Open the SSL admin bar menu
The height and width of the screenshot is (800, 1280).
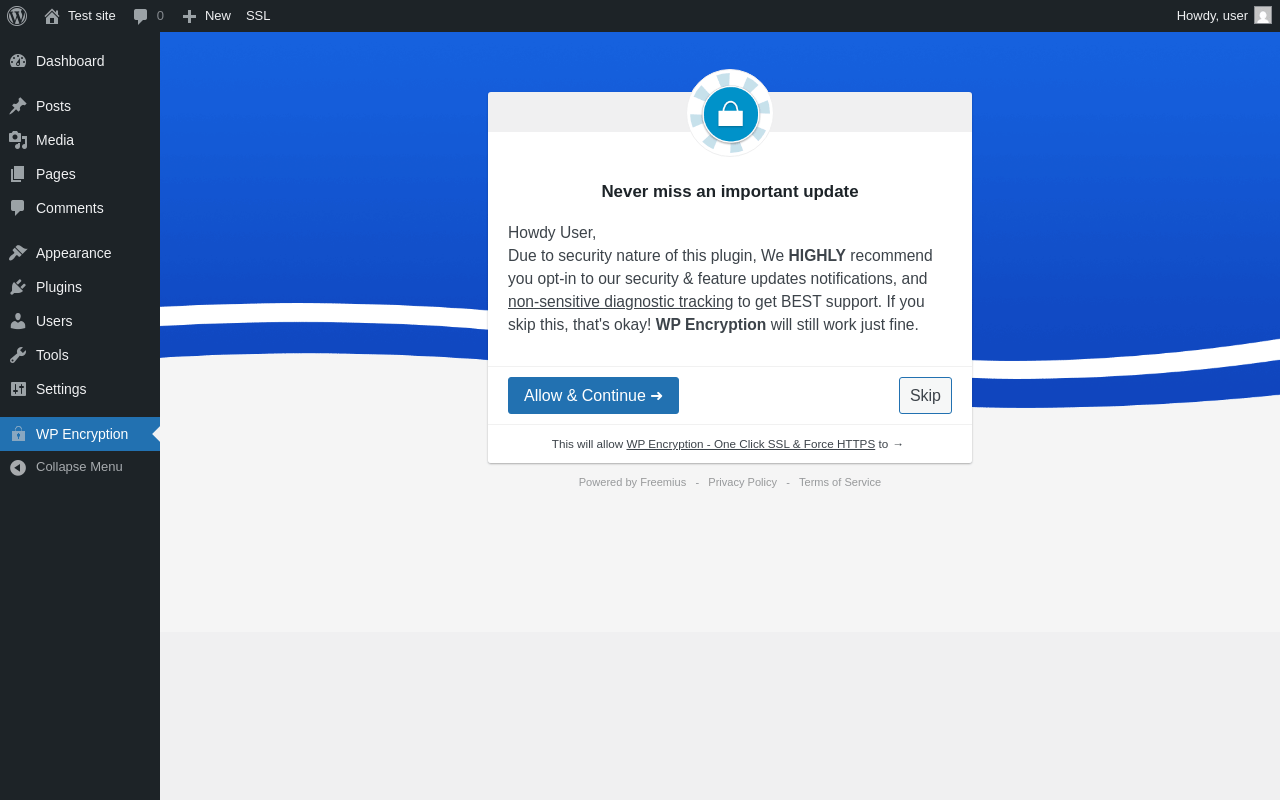pyautogui.click(x=258, y=16)
